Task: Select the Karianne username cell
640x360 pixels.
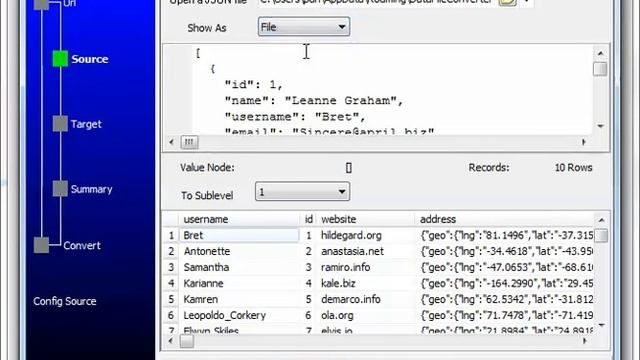Action: 239,283
